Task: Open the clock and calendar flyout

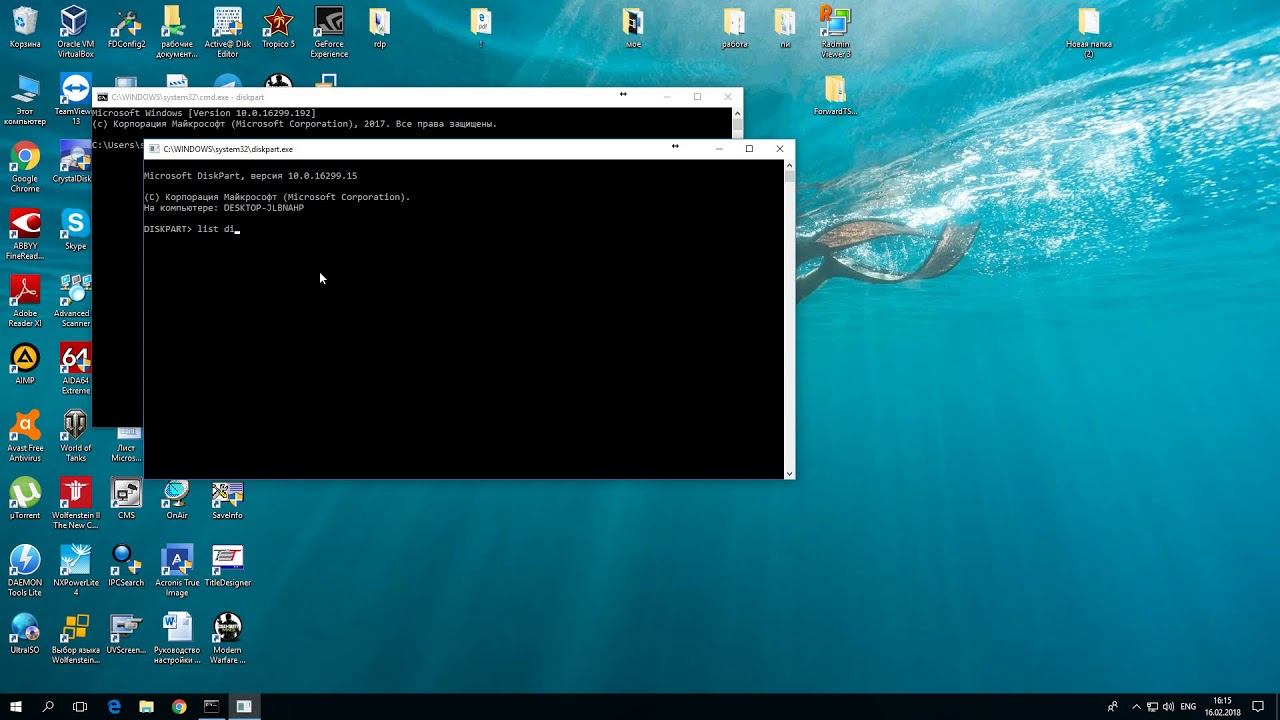Action: click(x=1223, y=706)
